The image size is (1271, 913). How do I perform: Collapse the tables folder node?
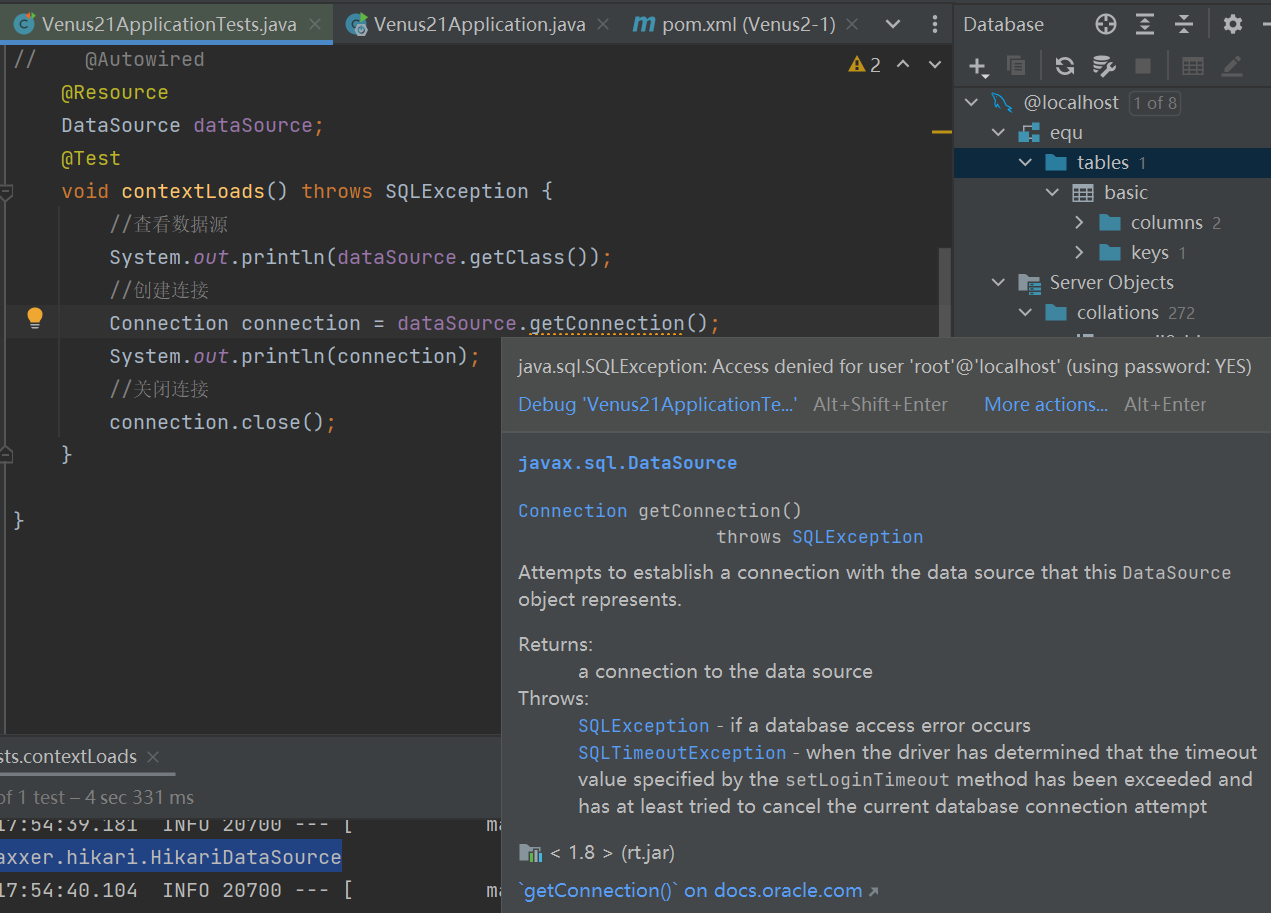coord(1025,162)
